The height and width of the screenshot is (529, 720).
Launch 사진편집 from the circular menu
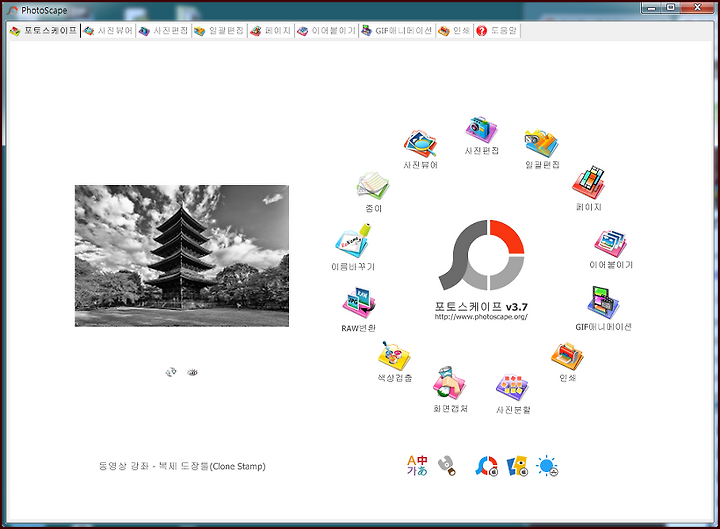tap(481, 129)
